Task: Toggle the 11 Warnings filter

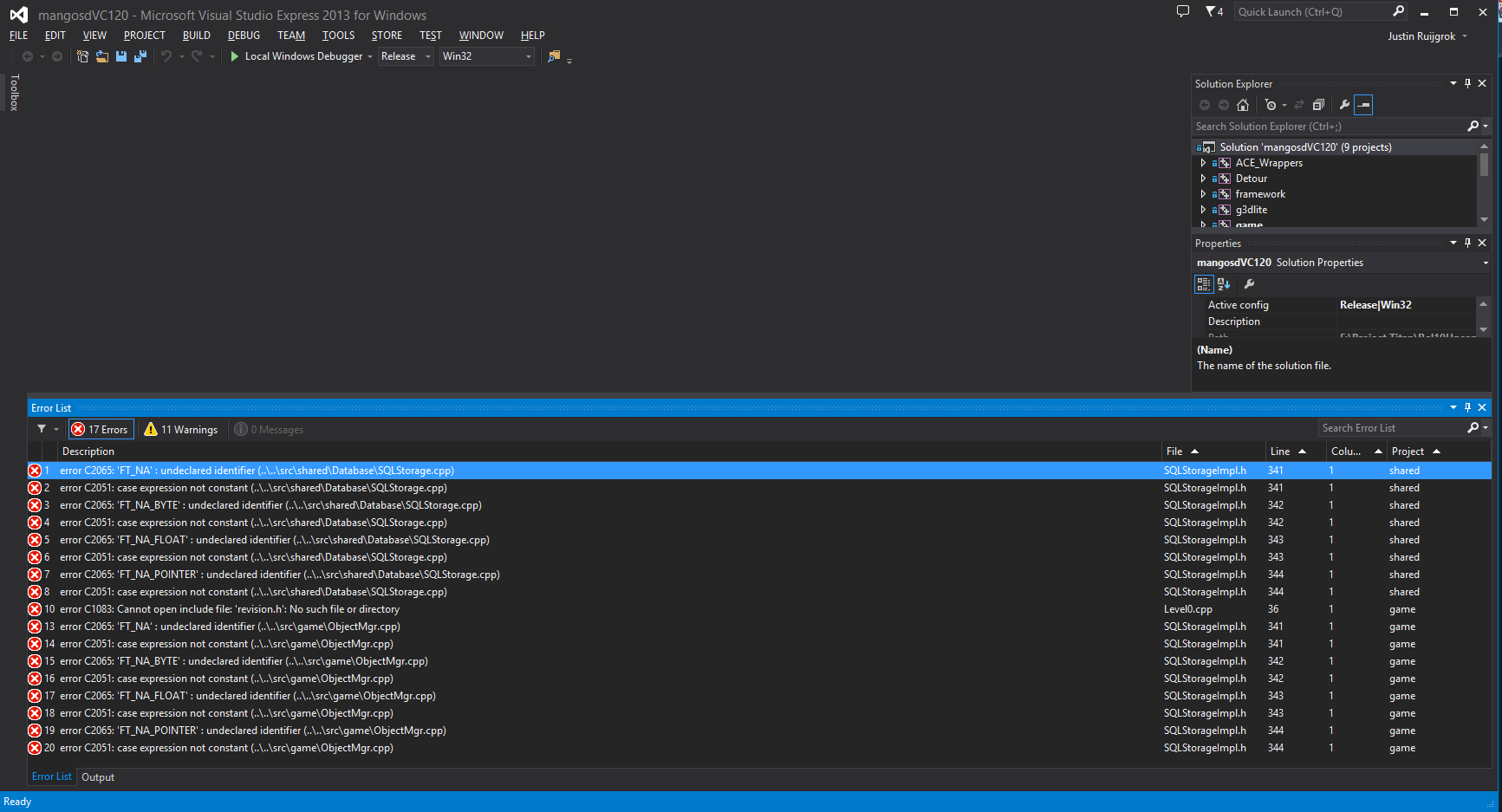Action: (181, 429)
